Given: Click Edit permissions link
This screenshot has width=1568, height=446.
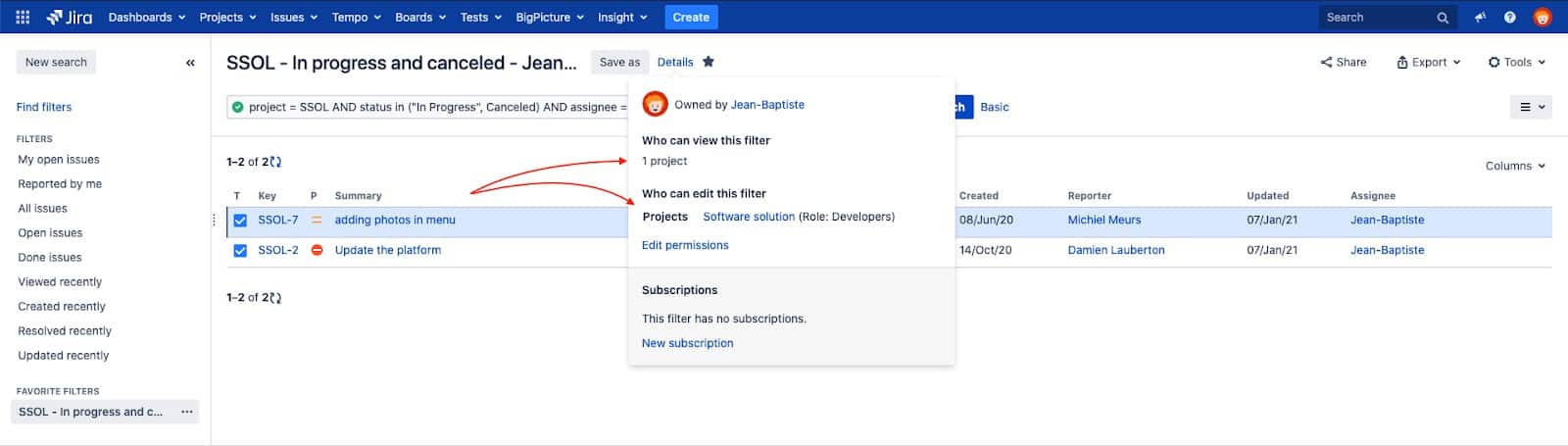Looking at the screenshot, I should (x=685, y=245).
